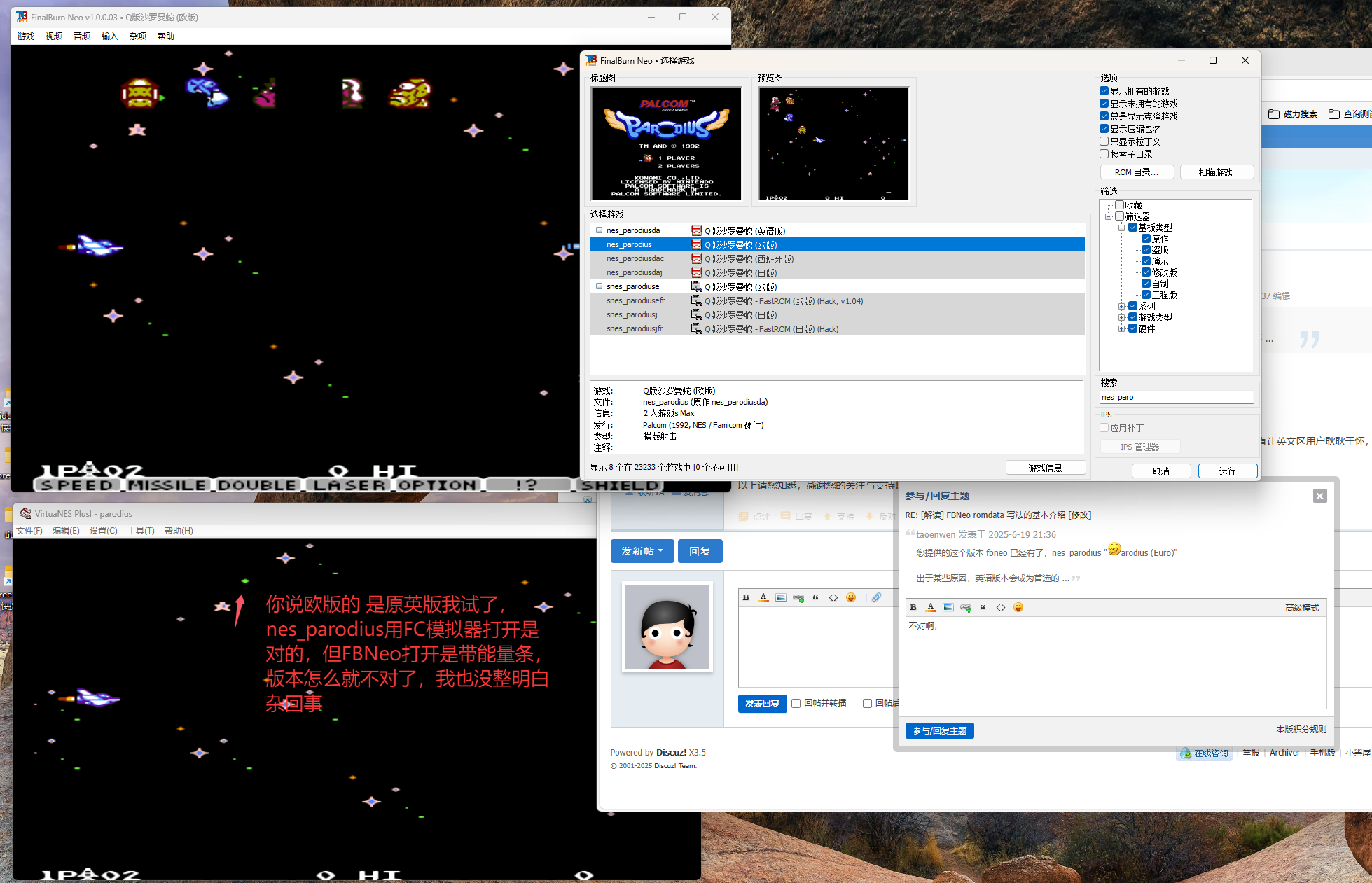This screenshot has height=883, width=1372.
Task: Click the Parodius title screen thumbnail
Action: pos(666,143)
